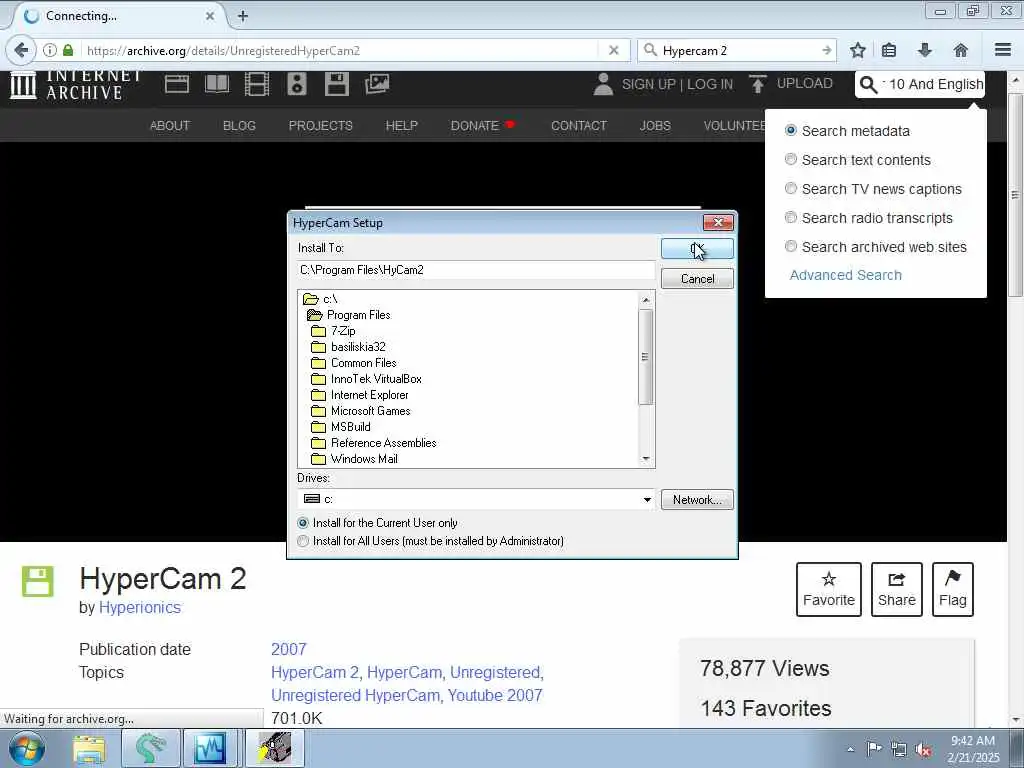Select Search text contents option
The height and width of the screenshot is (768, 1024).
tap(790, 159)
